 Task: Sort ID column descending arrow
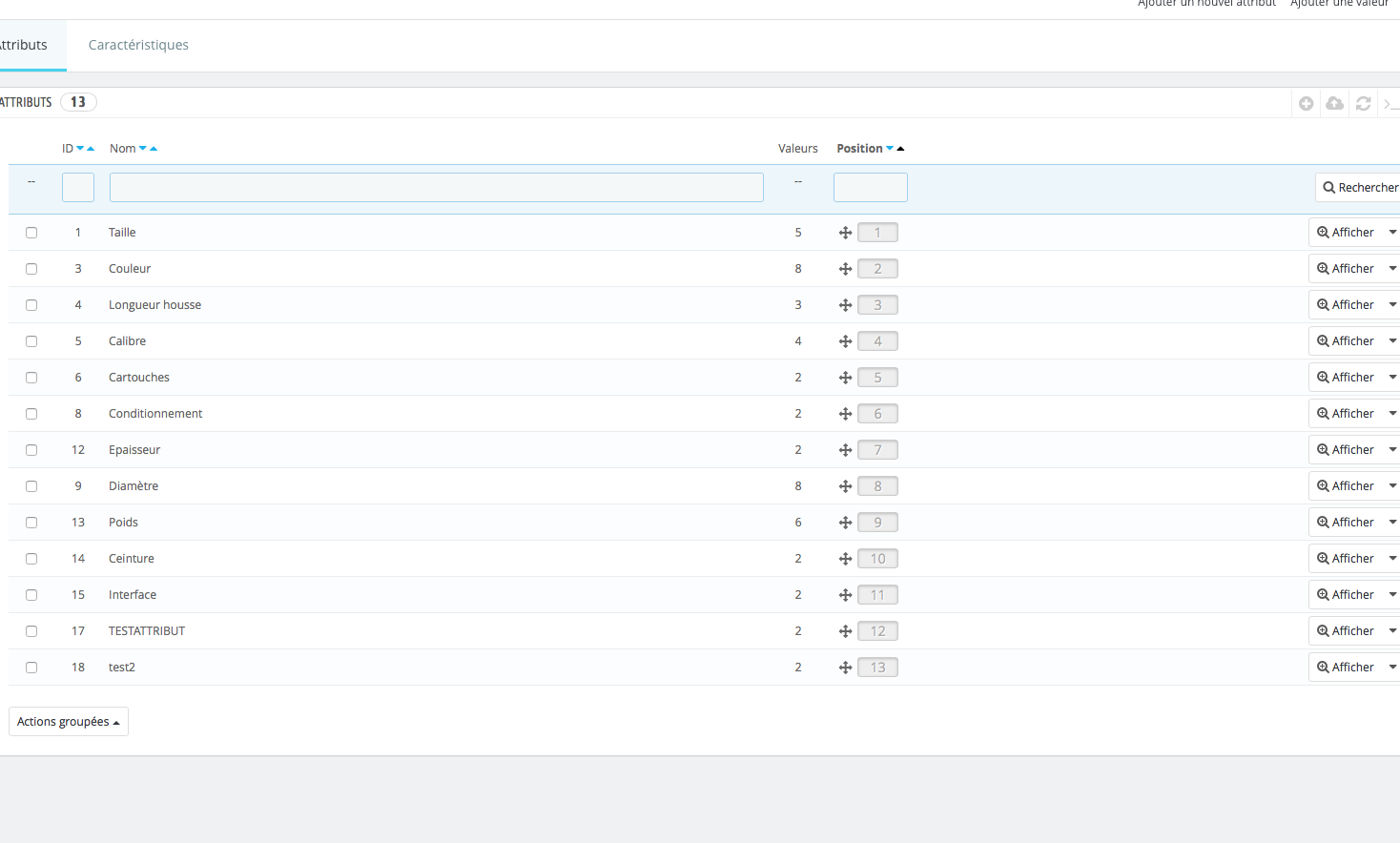point(80,149)
